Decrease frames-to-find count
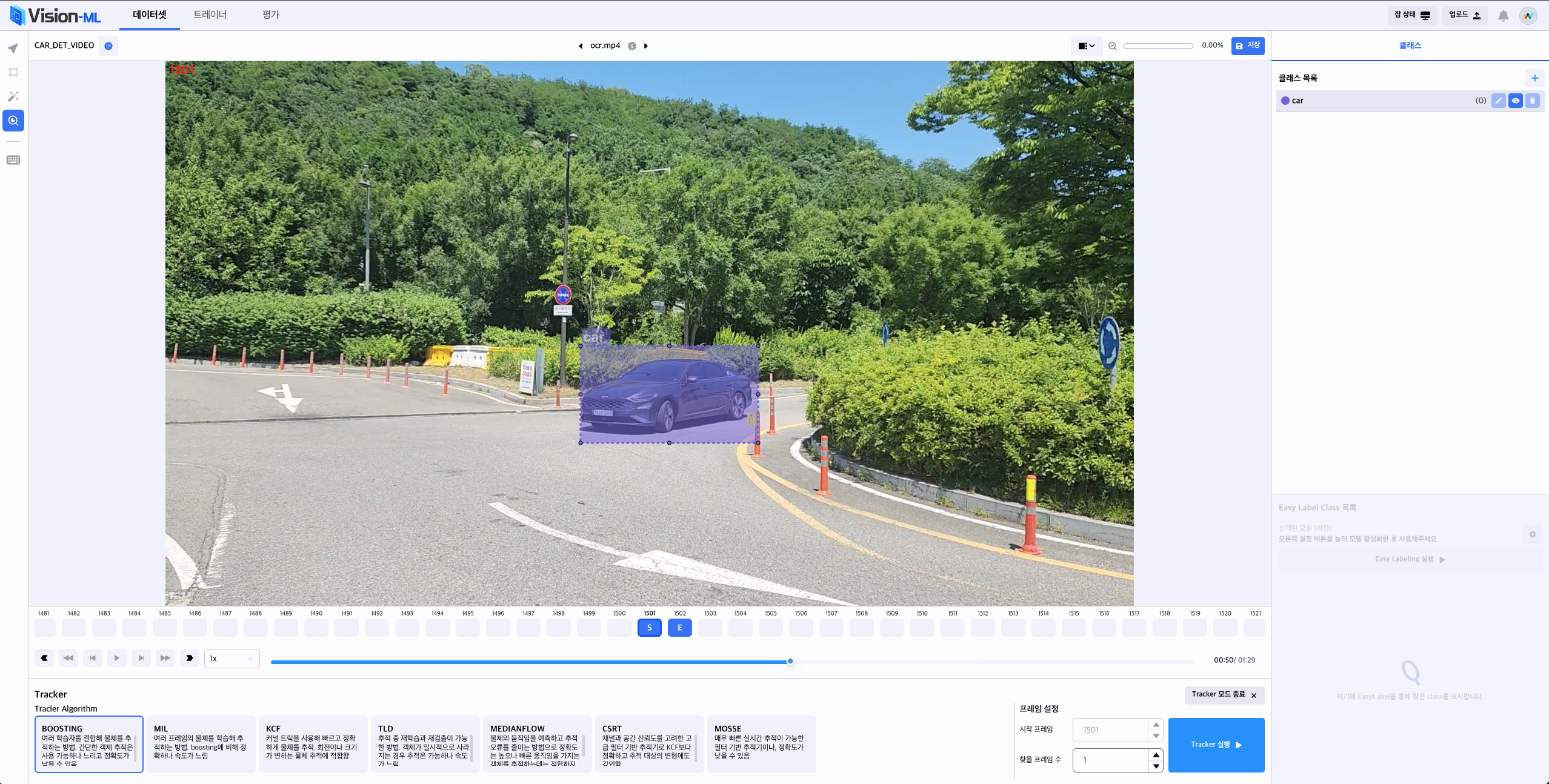 tap(1156, 766)
